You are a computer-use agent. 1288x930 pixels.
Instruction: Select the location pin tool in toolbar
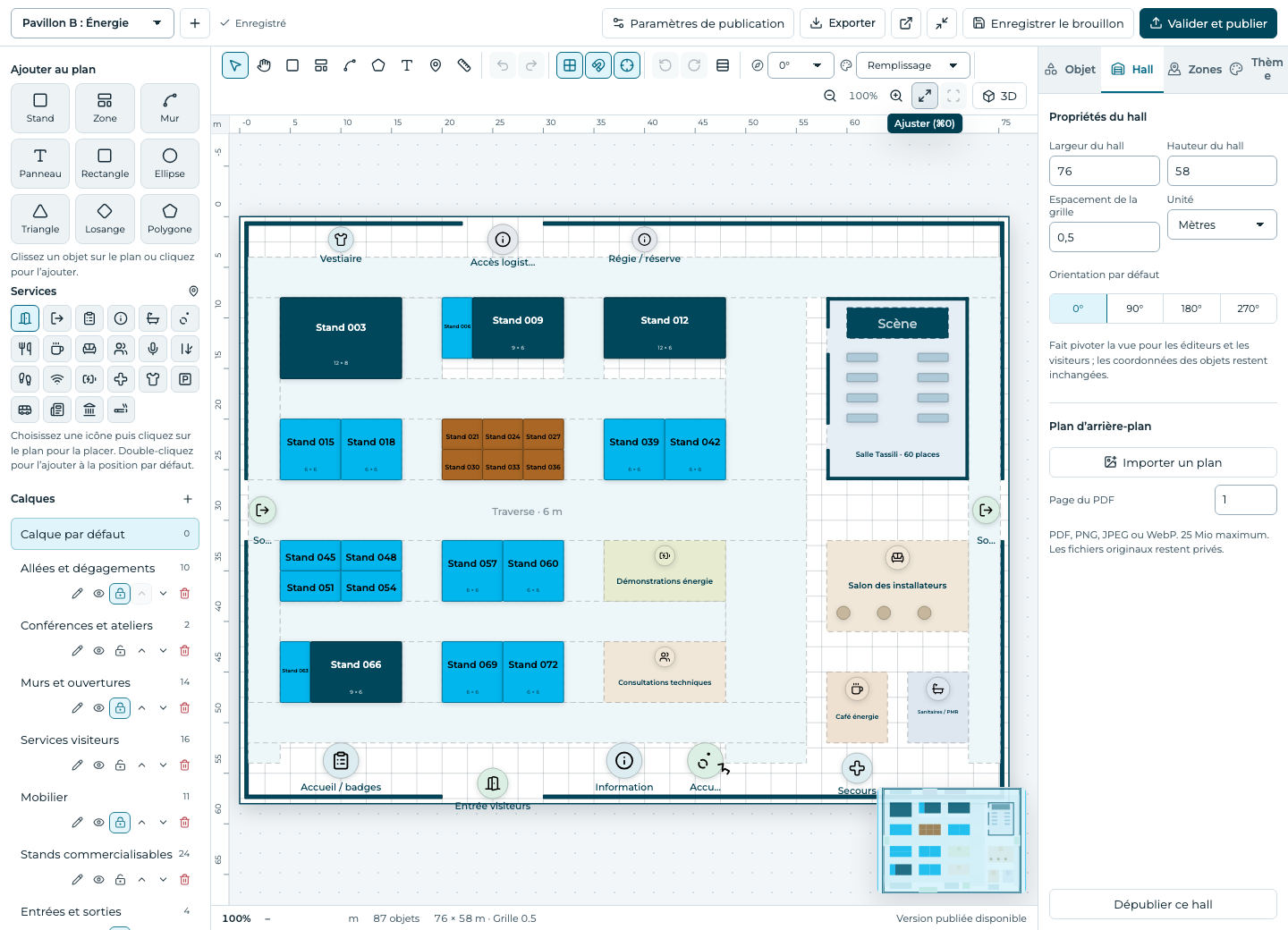click(x=436, y=65)
